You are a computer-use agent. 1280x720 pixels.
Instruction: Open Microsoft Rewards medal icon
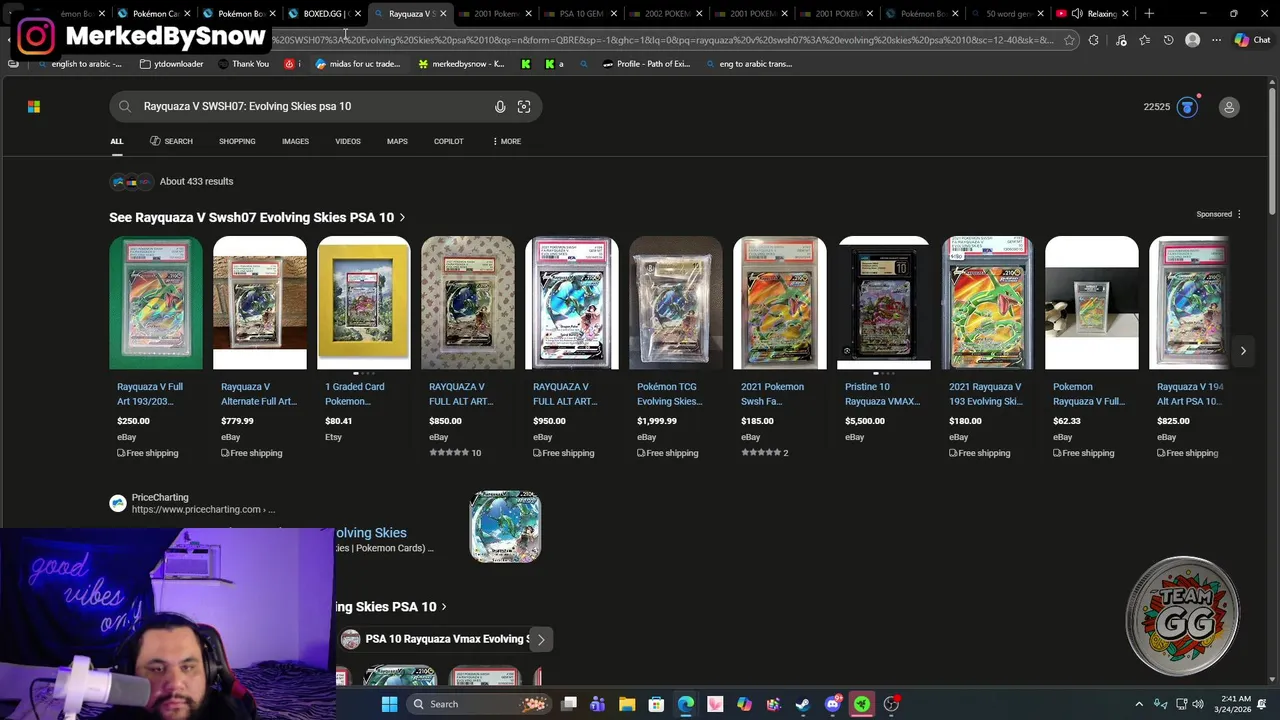pos(1187,107)
